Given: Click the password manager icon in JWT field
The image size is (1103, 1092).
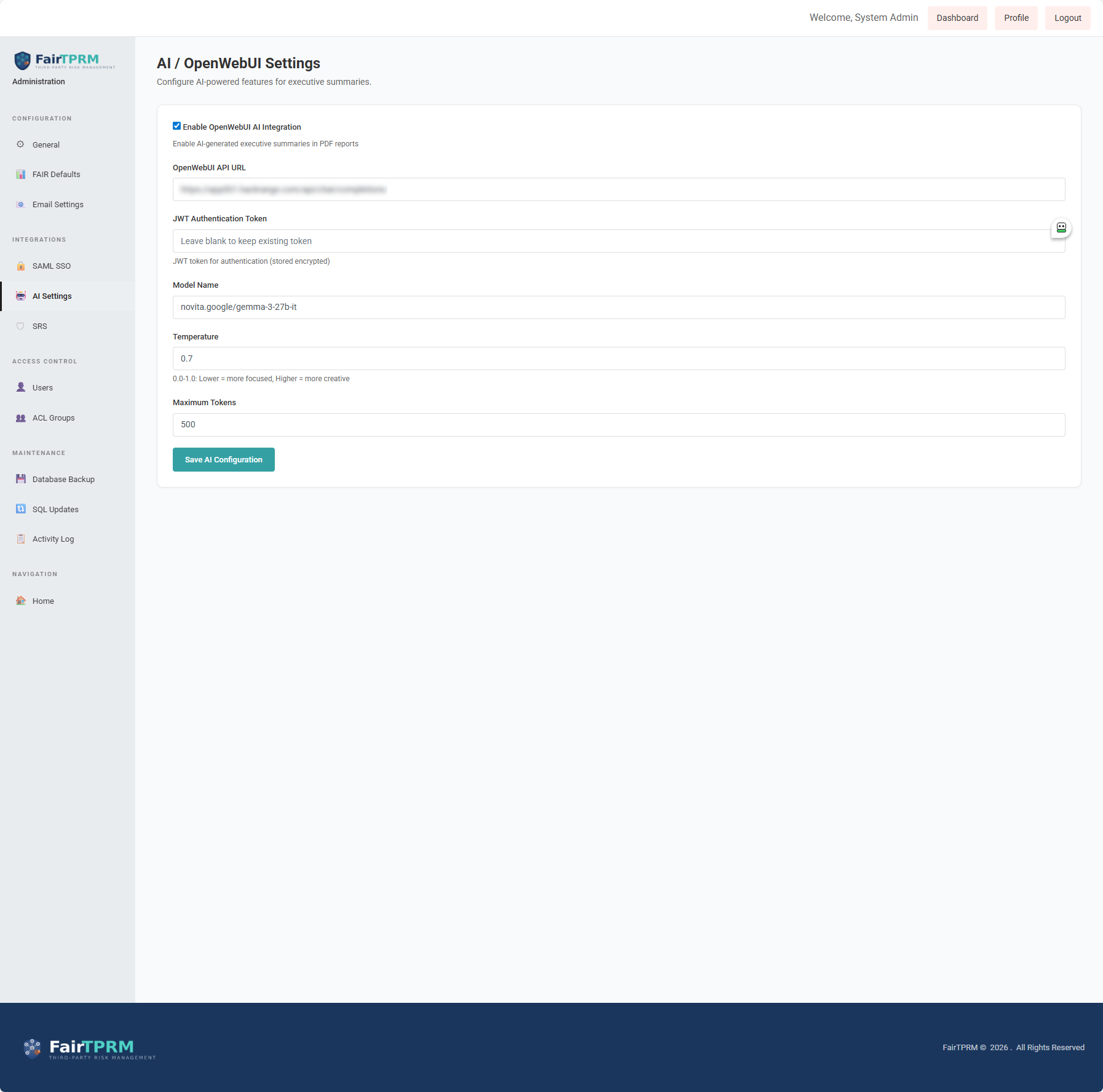Looking at the screenshot, I should click(x=1061, y=228).
